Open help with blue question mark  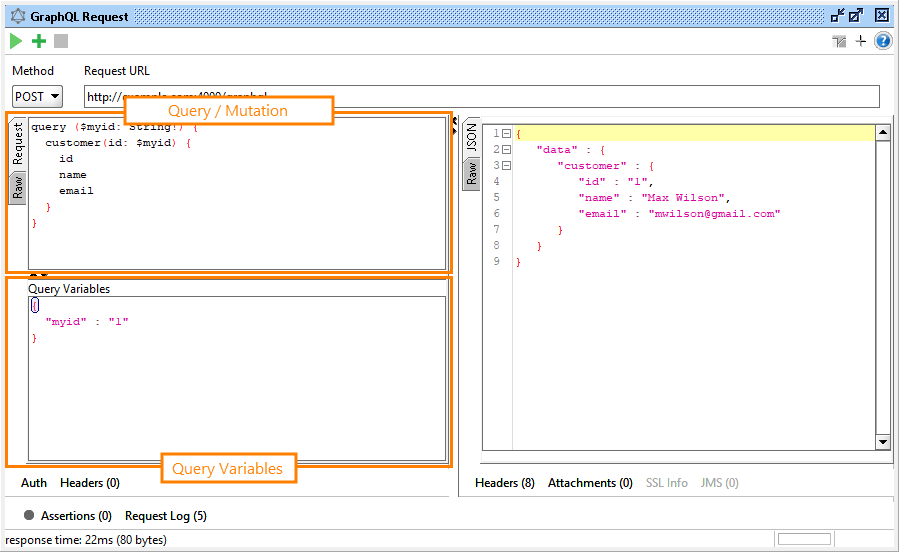[x=883, y=41]
